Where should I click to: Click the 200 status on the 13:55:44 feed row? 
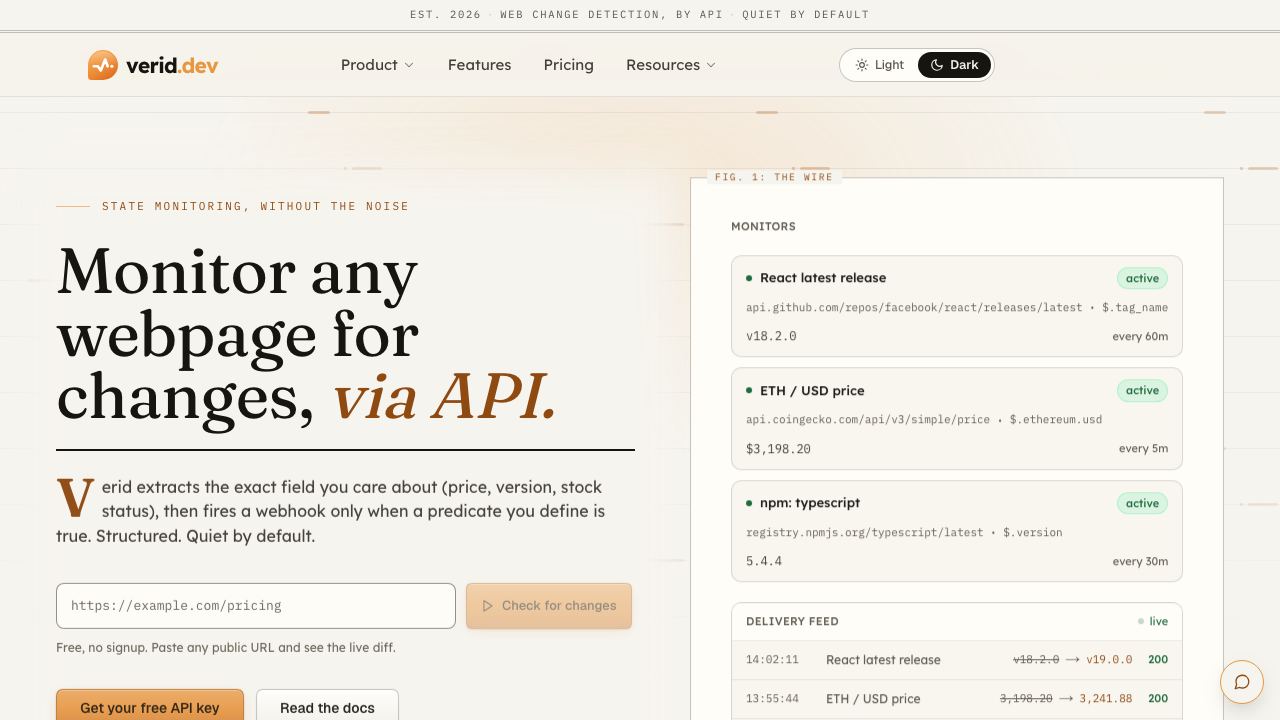(1158, 699)
